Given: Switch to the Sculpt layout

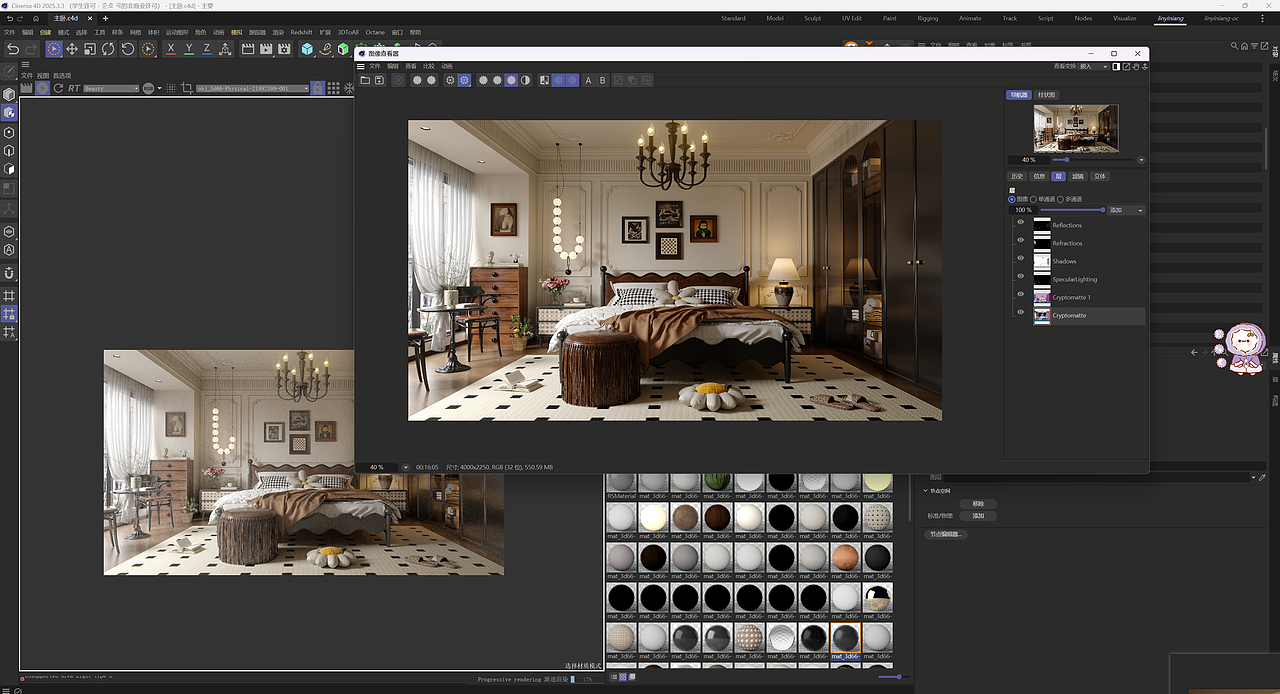Looking at the screenshot, I should tap(812, 18).
